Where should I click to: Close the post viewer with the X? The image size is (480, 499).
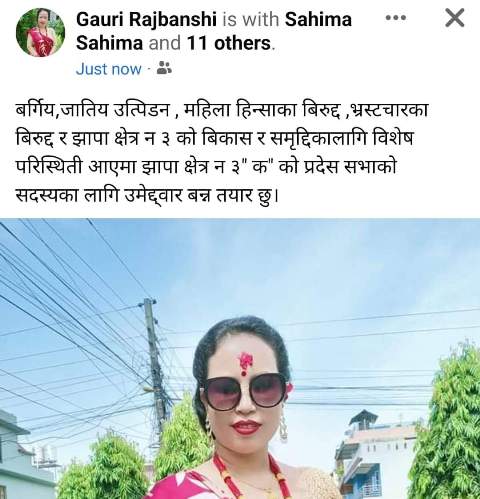455,18
